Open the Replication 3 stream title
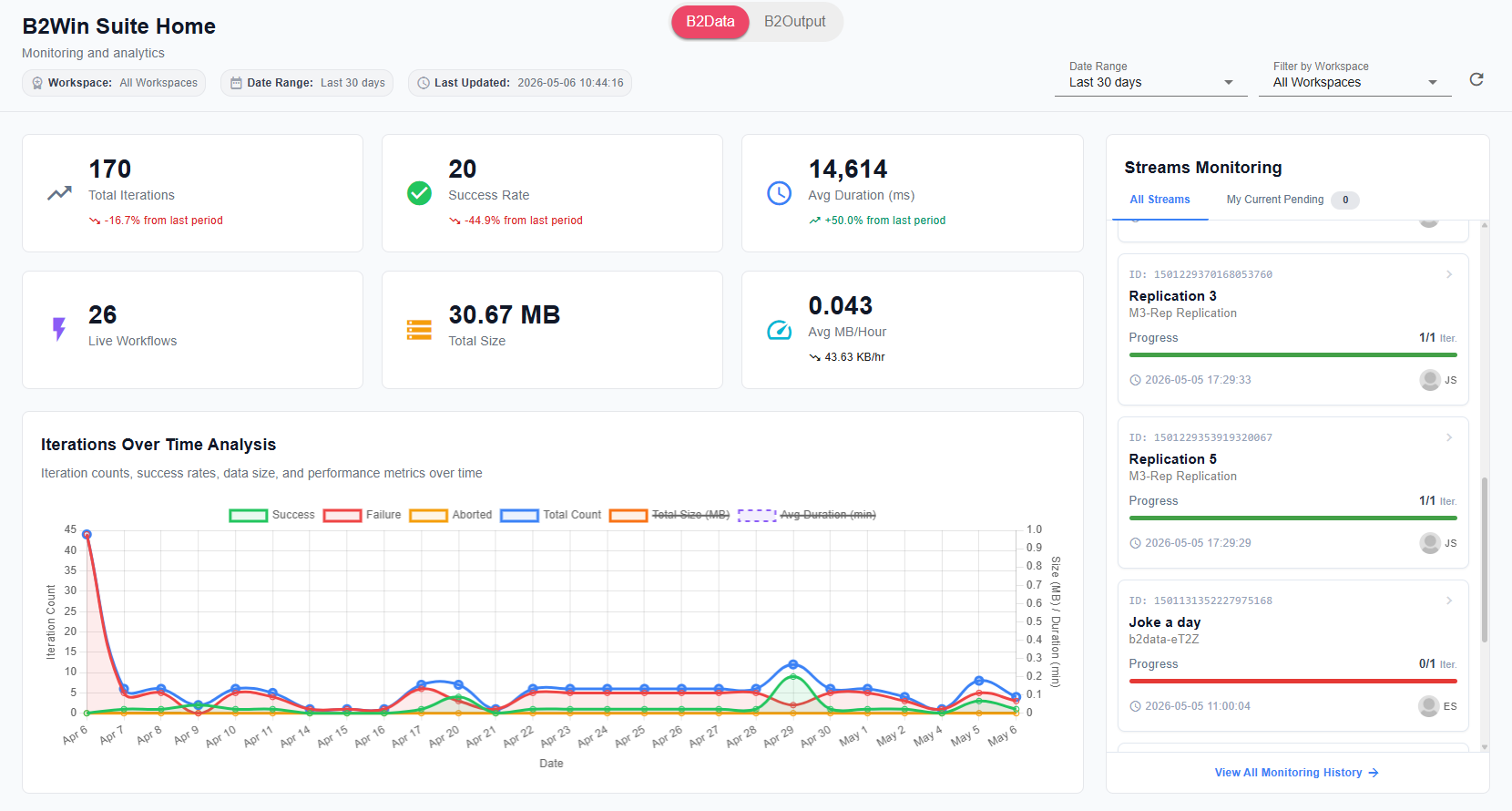1512x811 pixels. [1172, 296]
